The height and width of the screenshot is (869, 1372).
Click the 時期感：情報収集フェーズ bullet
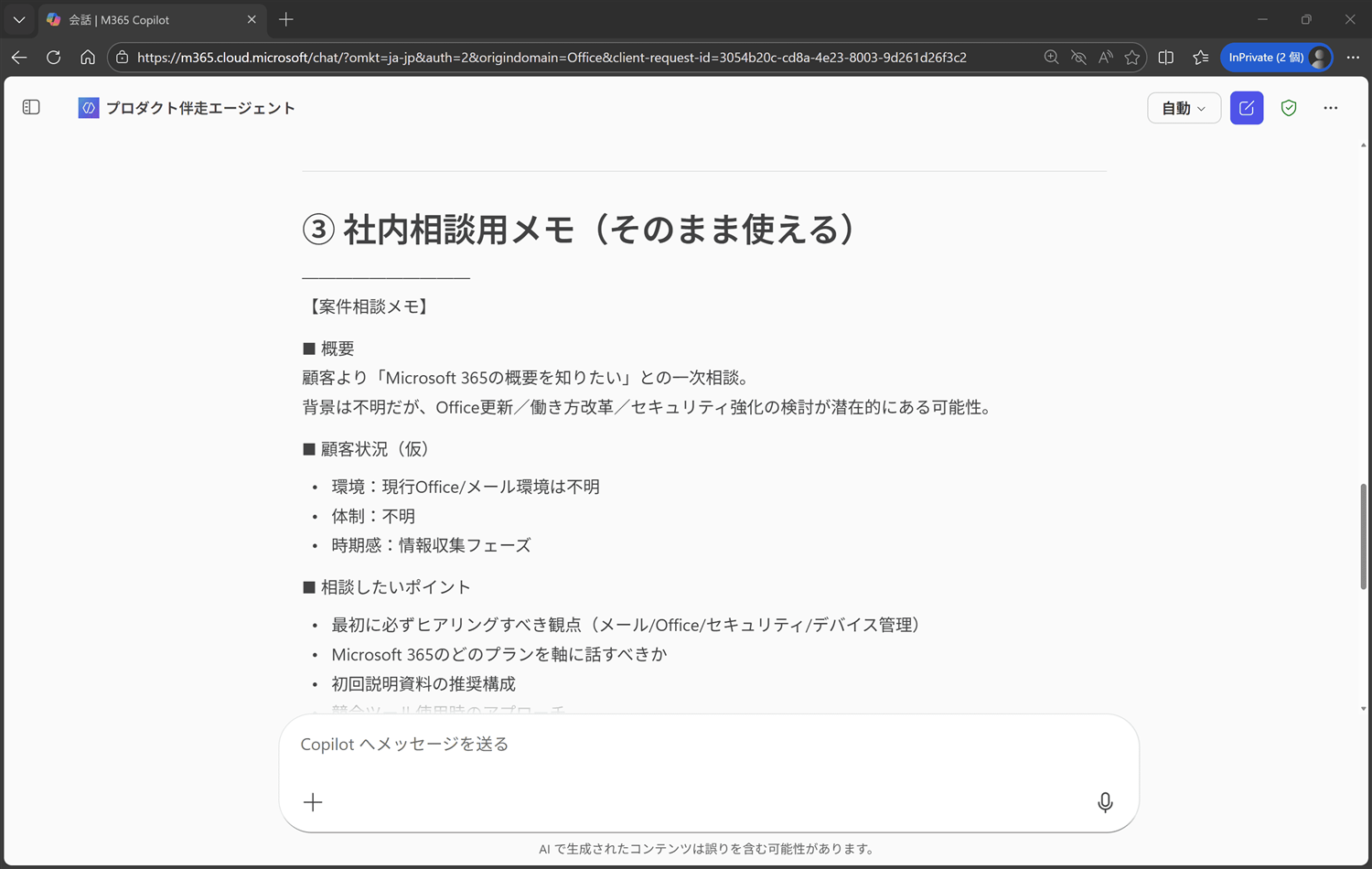point(431,545)
